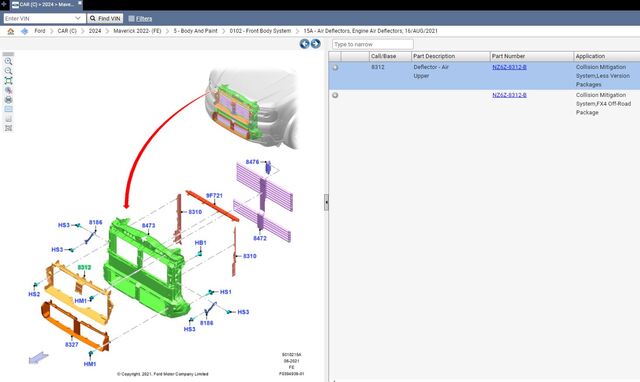Screen dimensions: 640x382
Task: Open the Enter VIN dropdown arrow
Action: point(78,18)
